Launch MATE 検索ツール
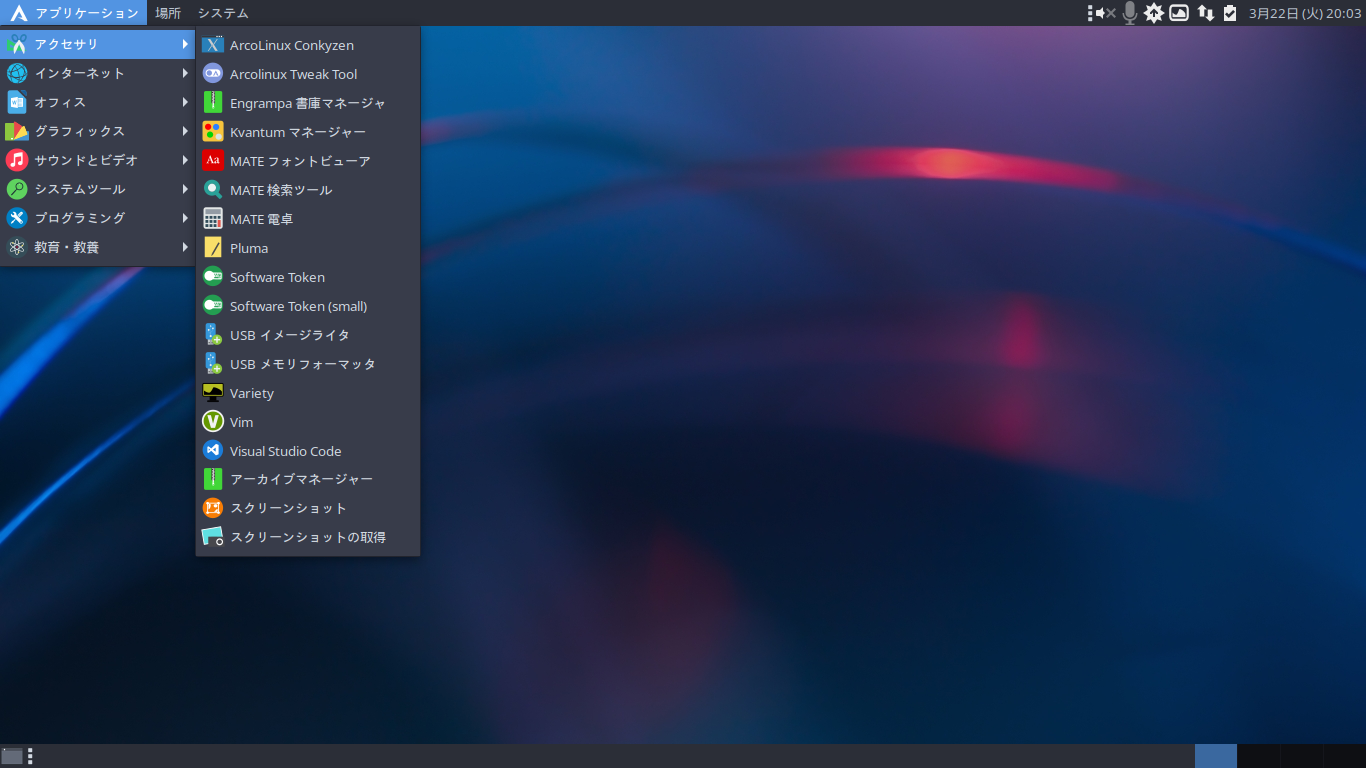This screenshot has height=768, width=1366. coord(308,190)
